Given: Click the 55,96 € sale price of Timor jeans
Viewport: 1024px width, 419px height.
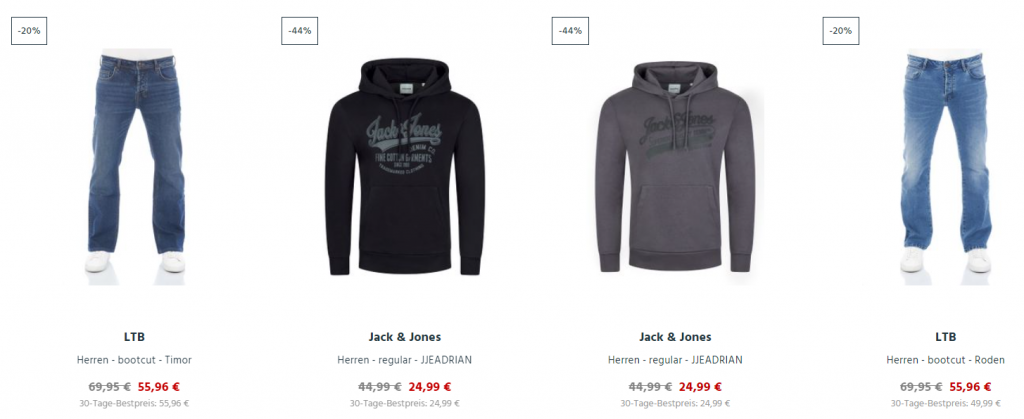Looking at the screenshot, I should [159, 386].
